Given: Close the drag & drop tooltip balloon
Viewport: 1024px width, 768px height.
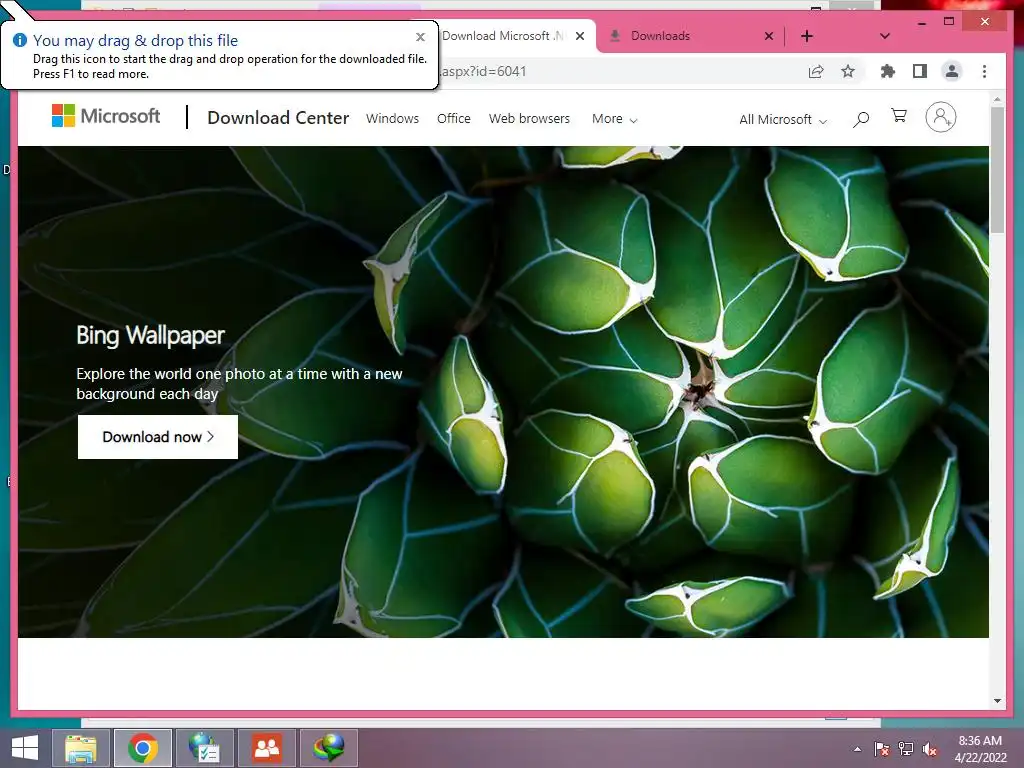Looking at the screenshot, I should 421,37.
